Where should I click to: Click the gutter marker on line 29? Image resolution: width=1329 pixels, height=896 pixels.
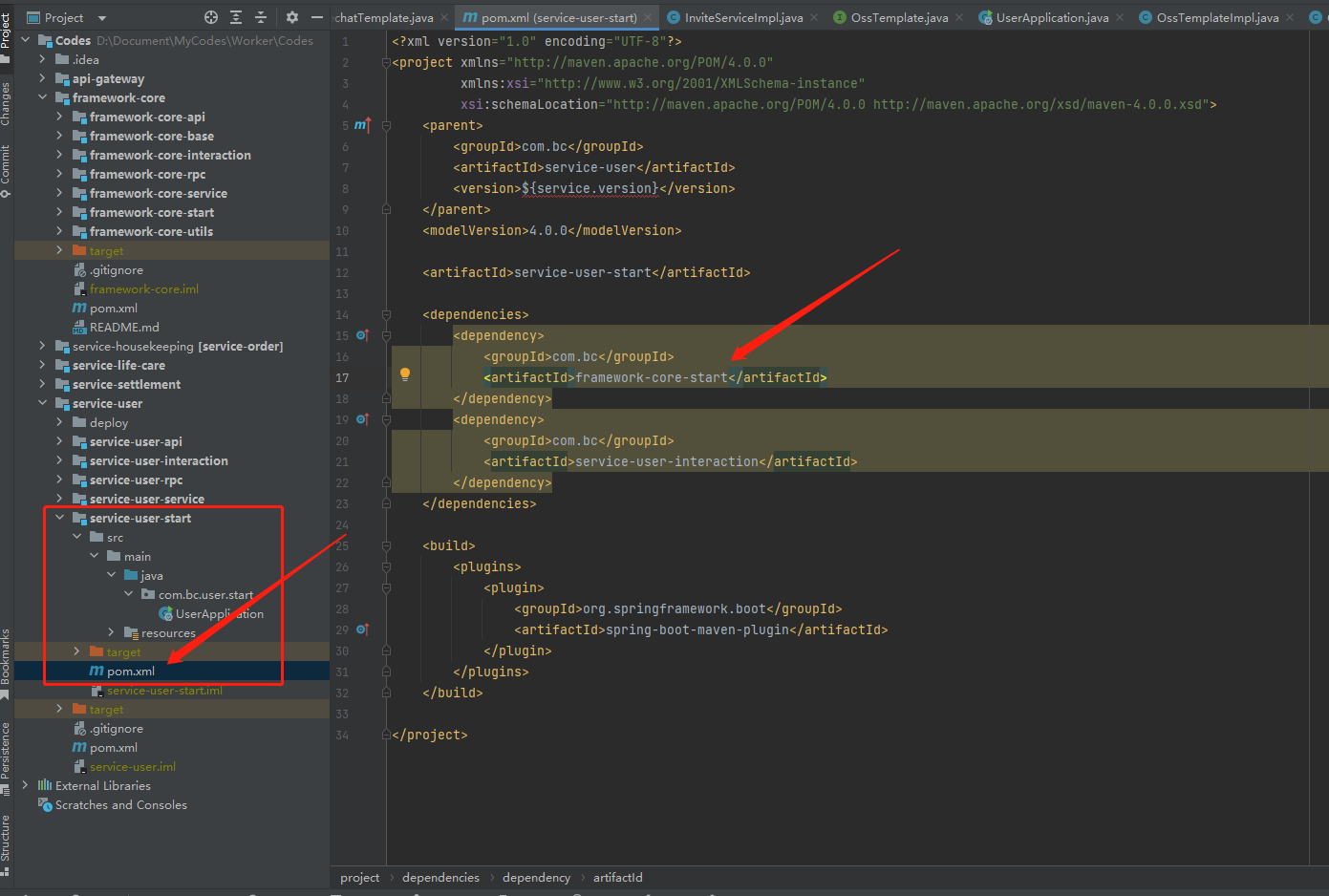(x=362, y=629)
